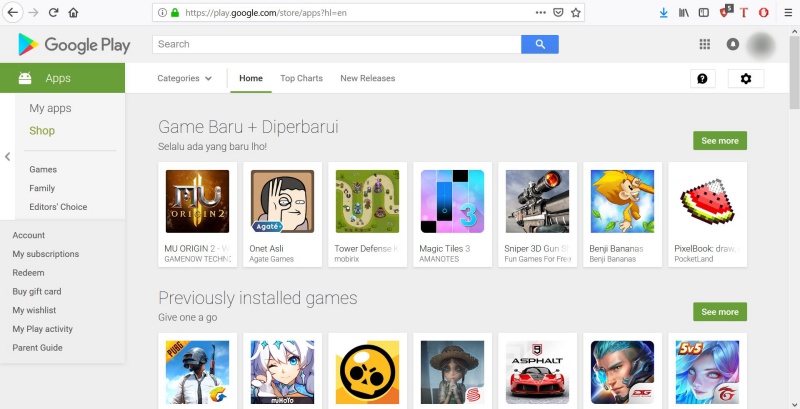Open Play Store settings gear icon

pos(746,79)
